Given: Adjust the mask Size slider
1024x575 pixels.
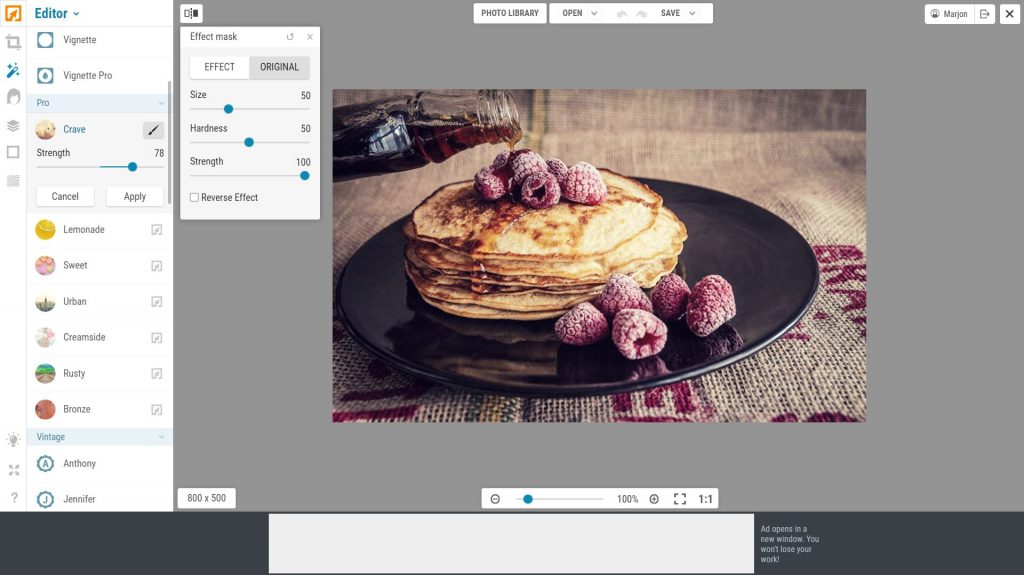Looking at the screenshot, I should coord(229,109).
